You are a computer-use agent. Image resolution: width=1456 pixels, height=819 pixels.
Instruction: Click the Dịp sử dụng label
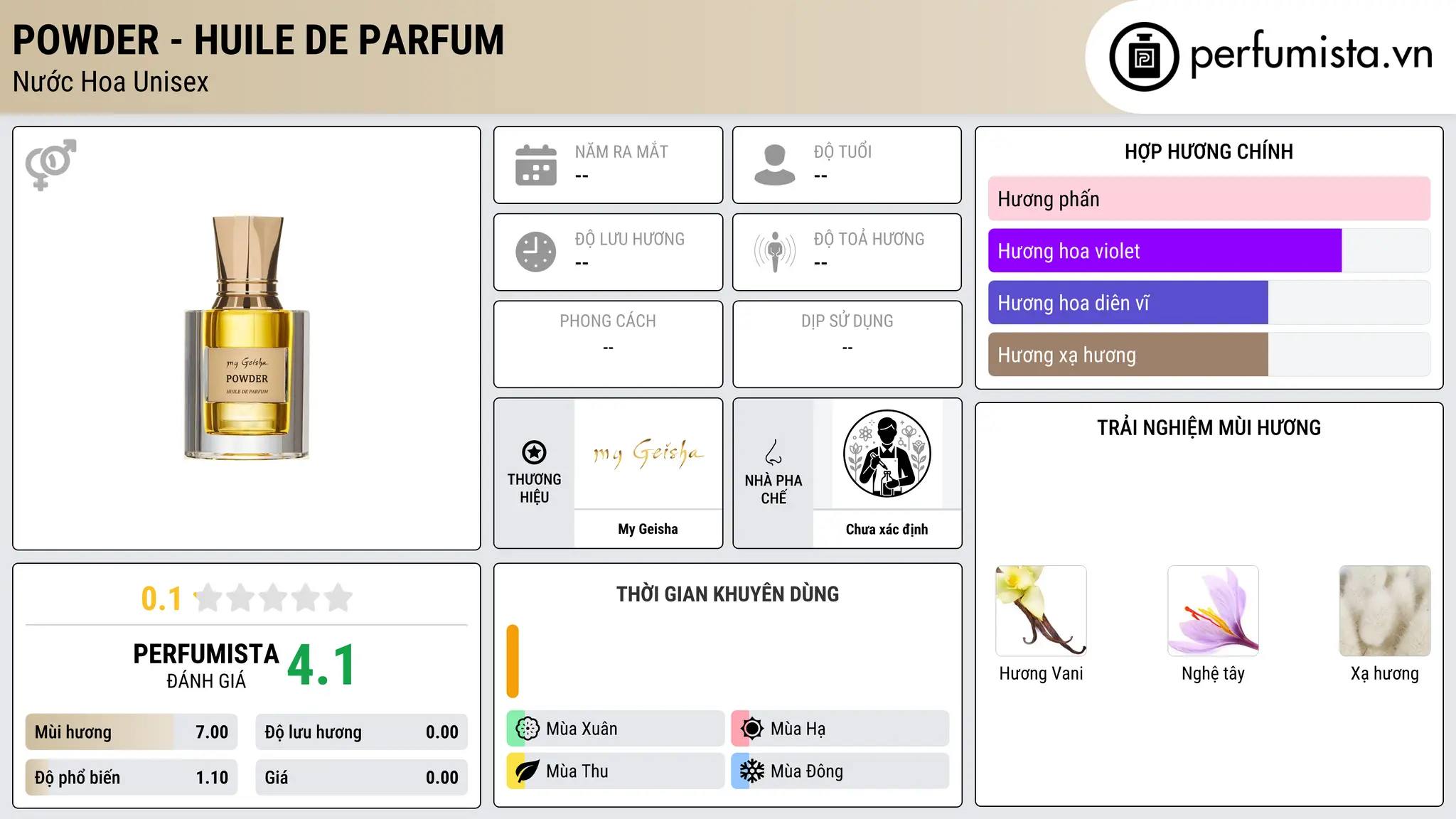847,321
